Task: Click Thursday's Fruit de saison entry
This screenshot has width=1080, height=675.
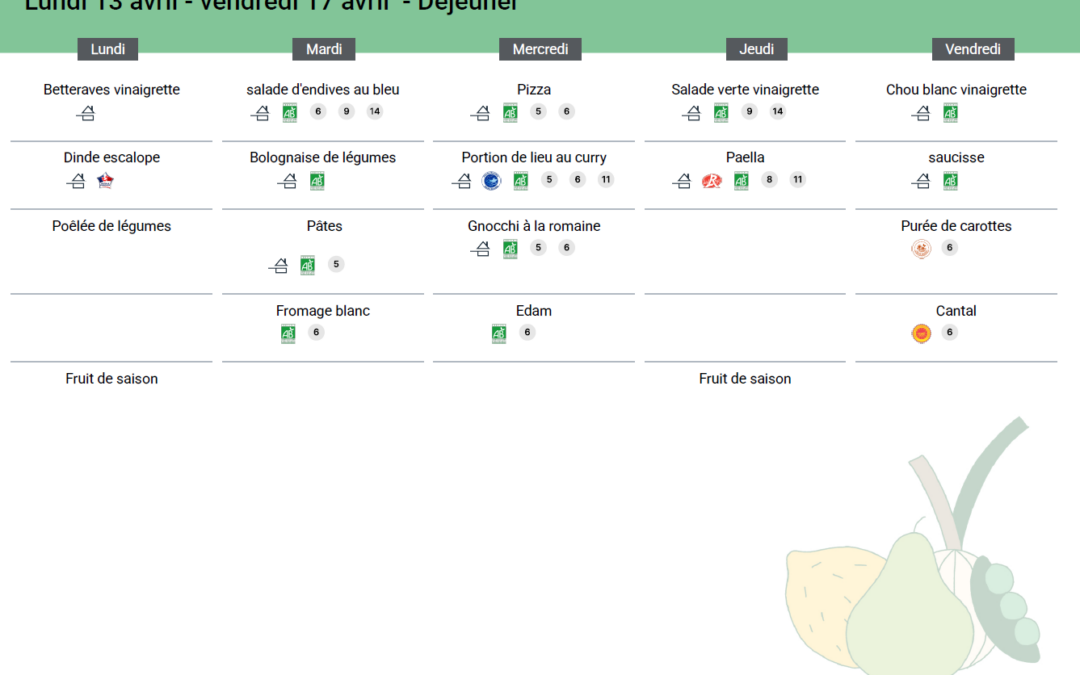Action: tap(745, 379)
